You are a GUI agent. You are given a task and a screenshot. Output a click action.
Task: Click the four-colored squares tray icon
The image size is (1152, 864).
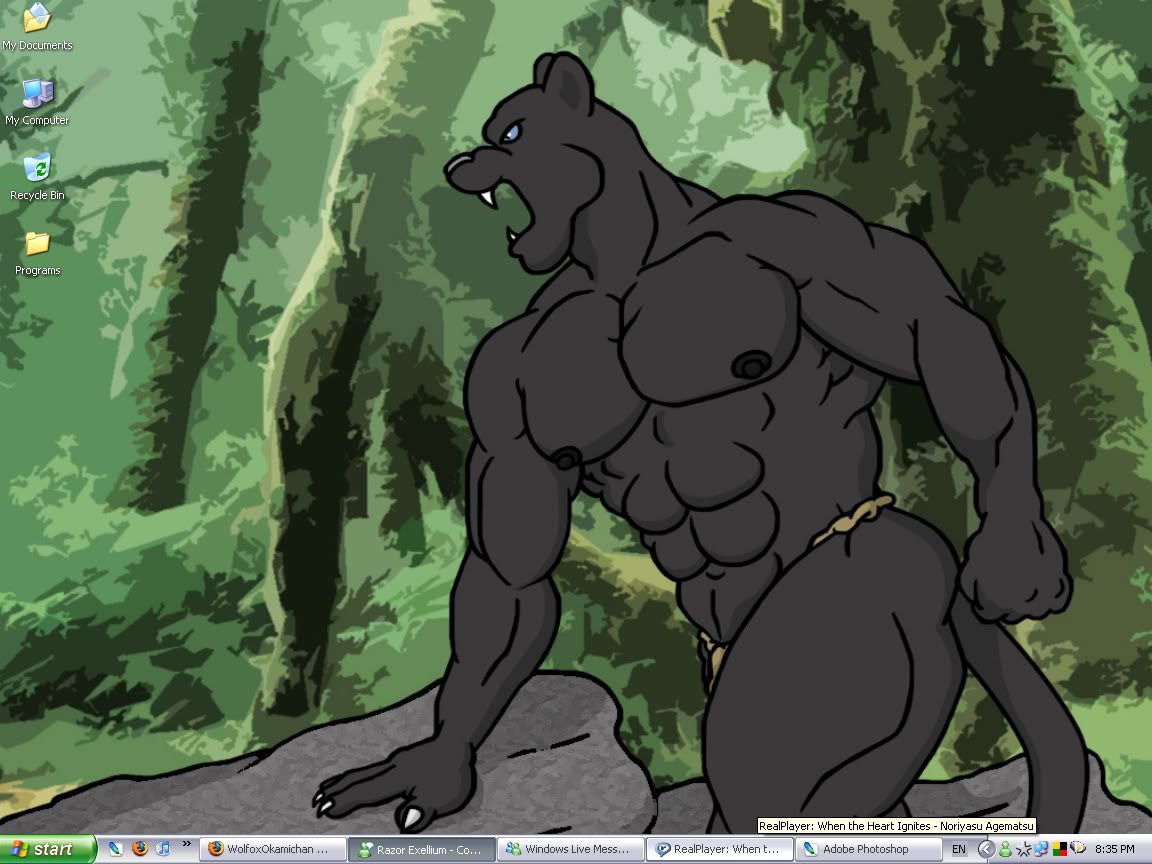pyautogui.click(x=1059, y=850)
